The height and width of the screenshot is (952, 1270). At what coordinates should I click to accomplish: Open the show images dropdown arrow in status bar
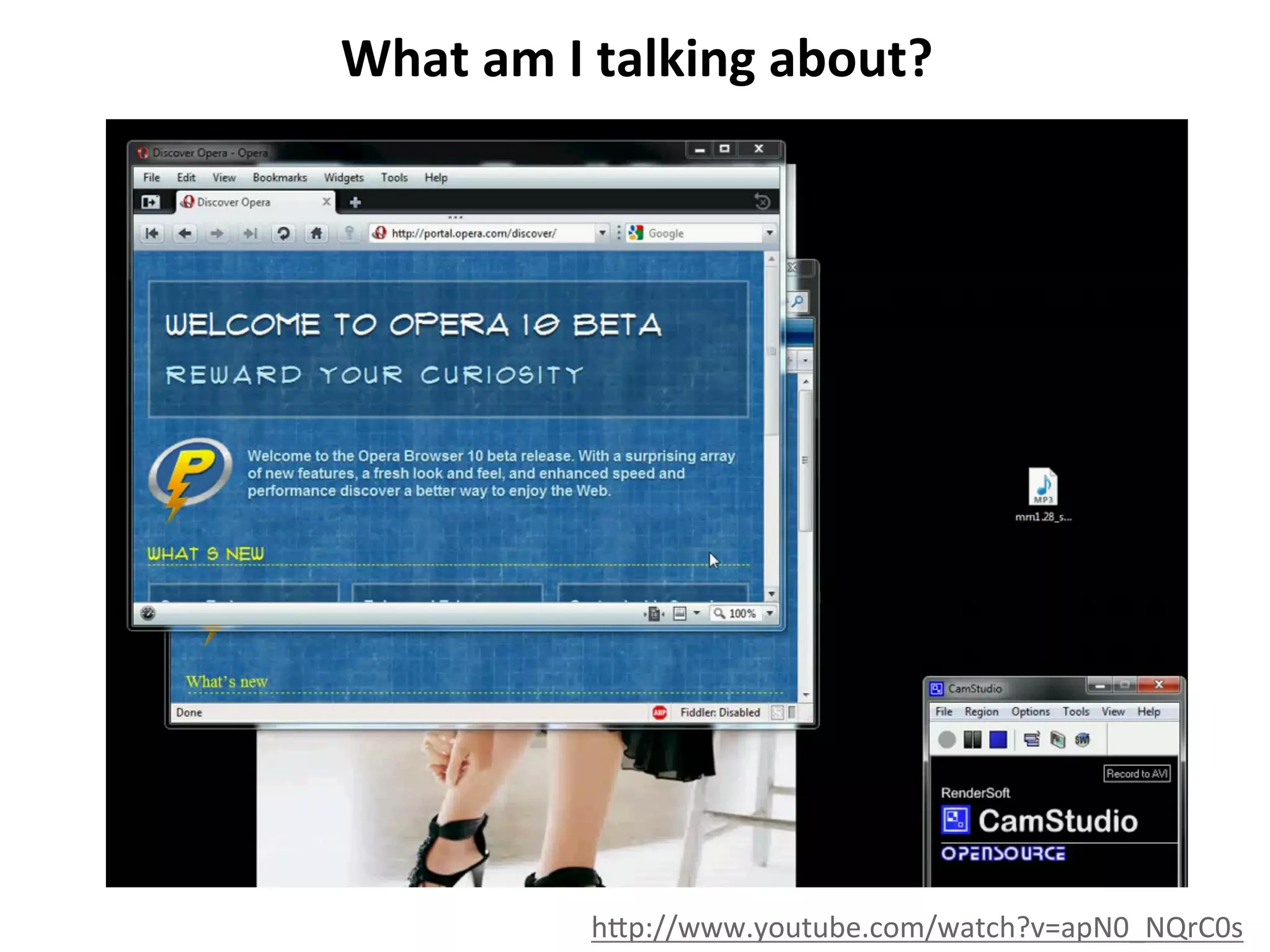[696, 614]
